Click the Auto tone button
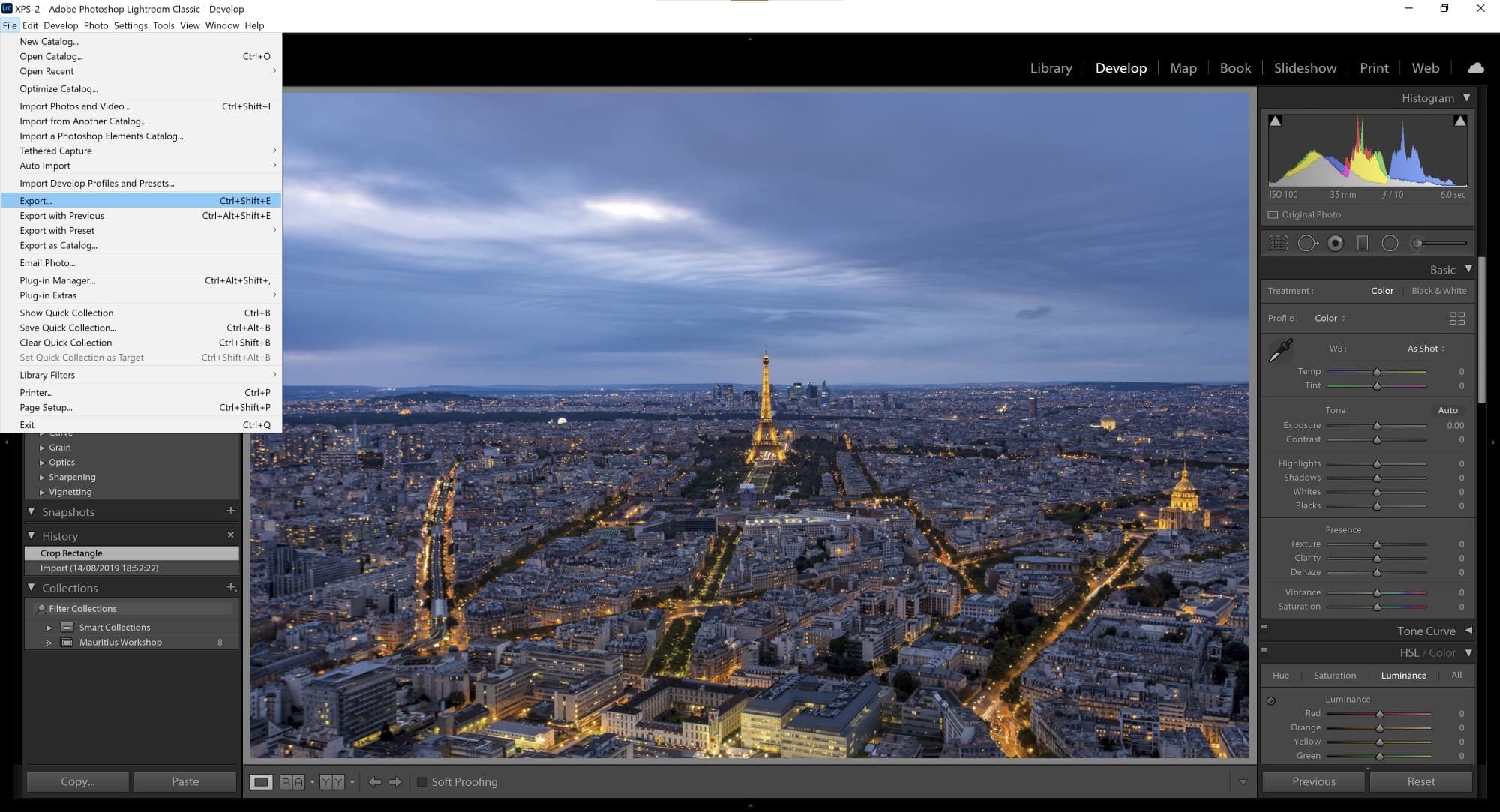 click(x=1448, y=409)
